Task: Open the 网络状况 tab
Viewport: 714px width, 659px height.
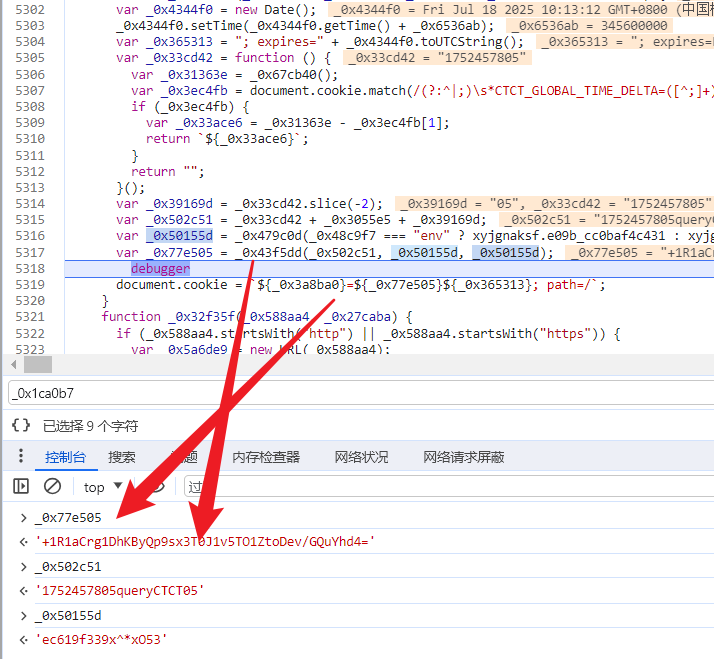Action: click(362, 457)
